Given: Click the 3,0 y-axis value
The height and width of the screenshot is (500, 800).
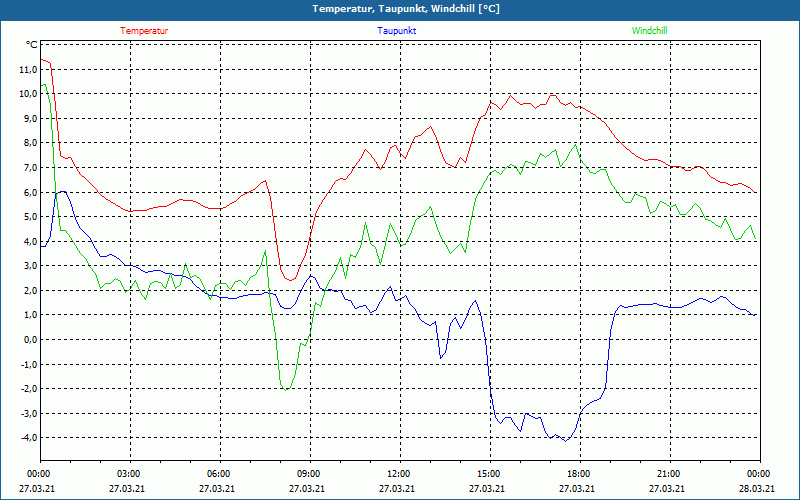Looking at the screenshot, I should (30, 266).
